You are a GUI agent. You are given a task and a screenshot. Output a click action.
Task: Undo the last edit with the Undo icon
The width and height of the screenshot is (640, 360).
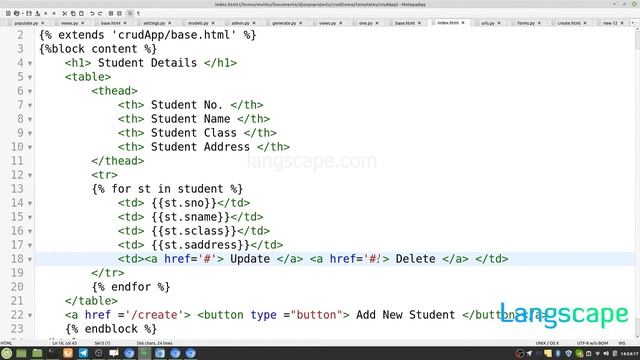92,13
